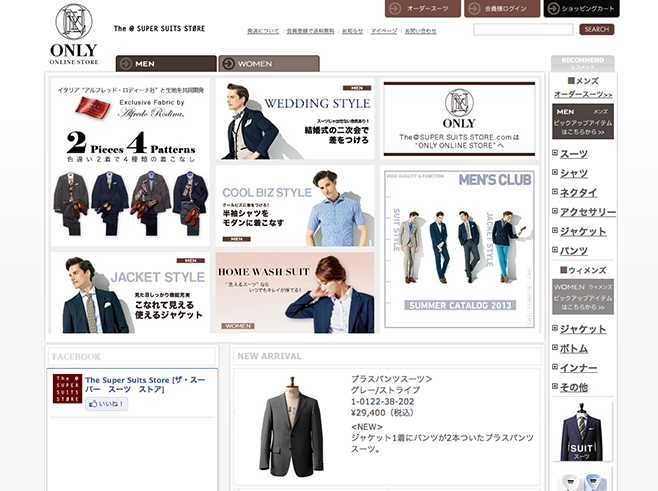
Task: Expand the スーツ category icon
Action: click(555, 153)
